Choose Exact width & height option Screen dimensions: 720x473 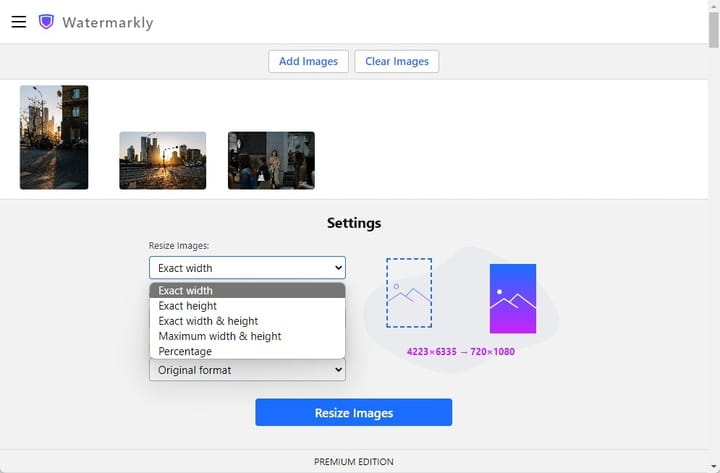(x=247, y=321)
